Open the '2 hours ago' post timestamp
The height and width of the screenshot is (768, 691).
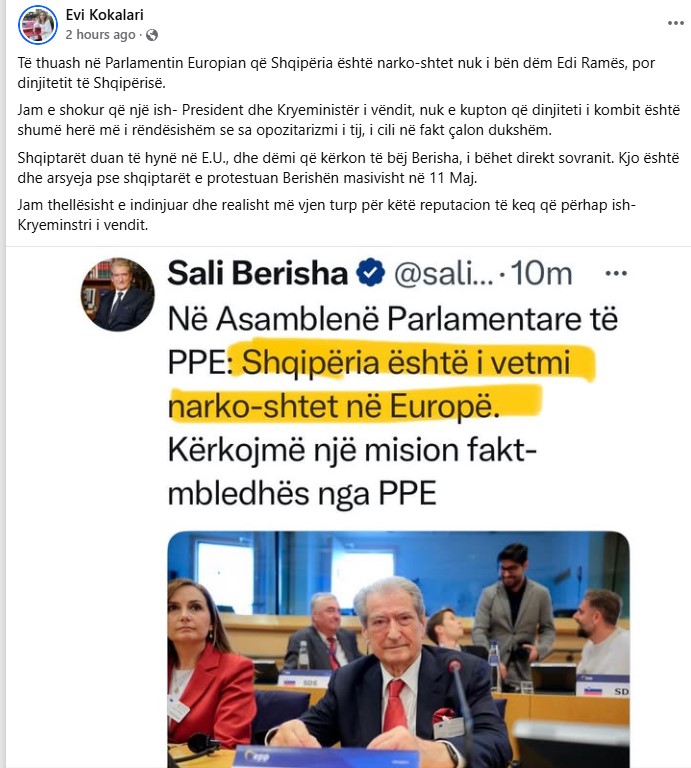pyautogui.click(x=100, y=35)
